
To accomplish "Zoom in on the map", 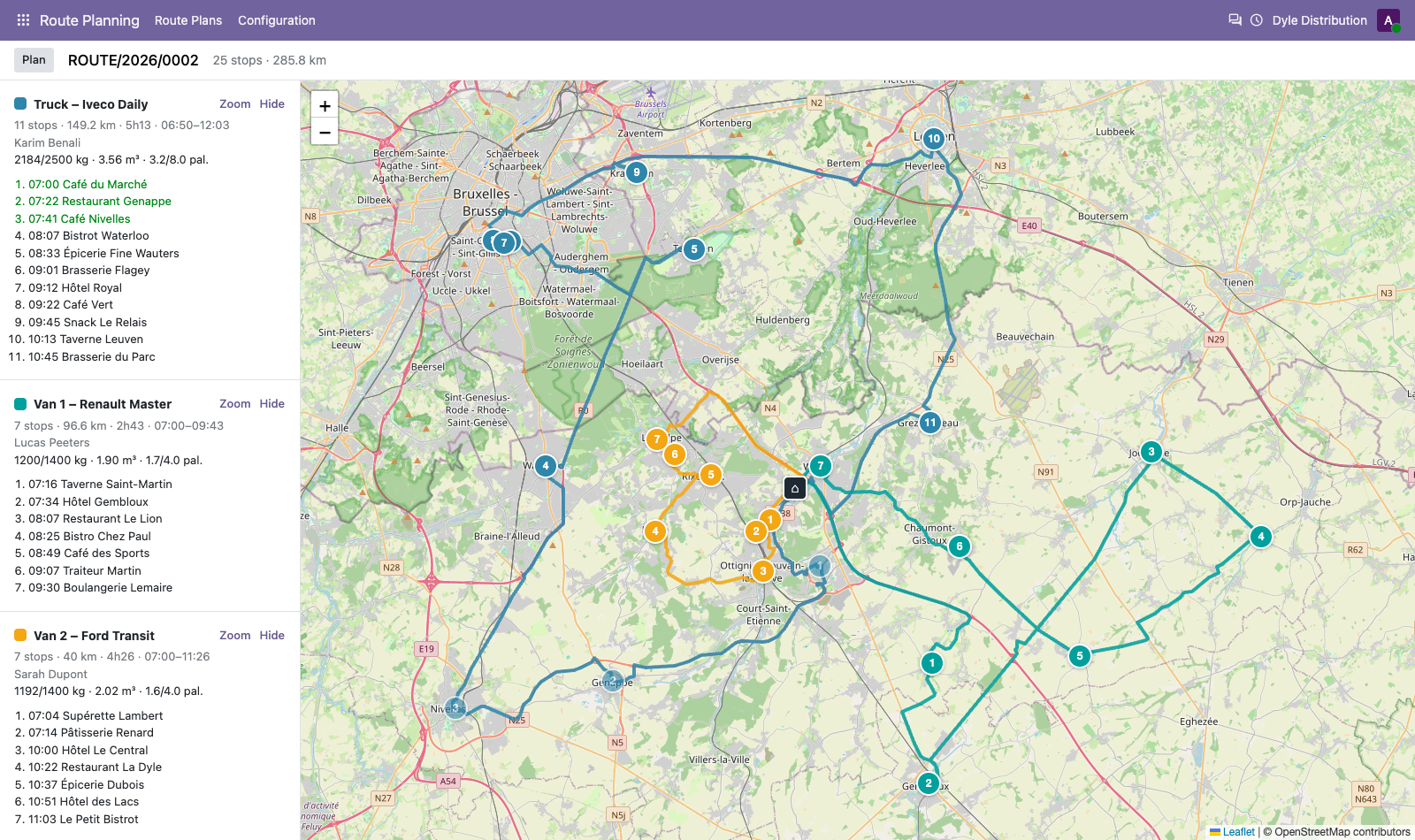I will 325,106.
